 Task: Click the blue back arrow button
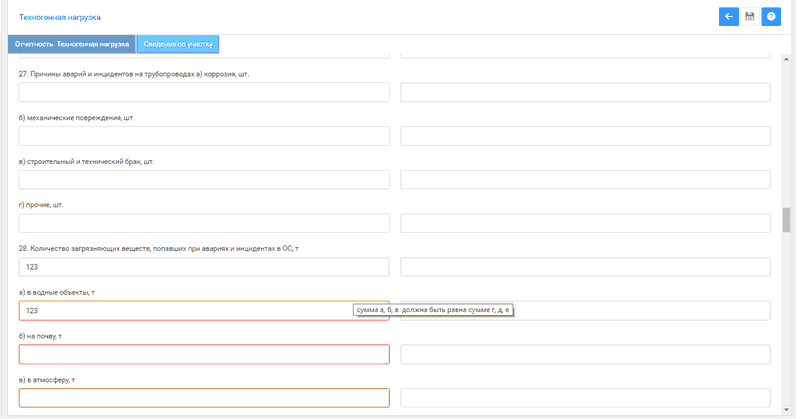(729, 16)
